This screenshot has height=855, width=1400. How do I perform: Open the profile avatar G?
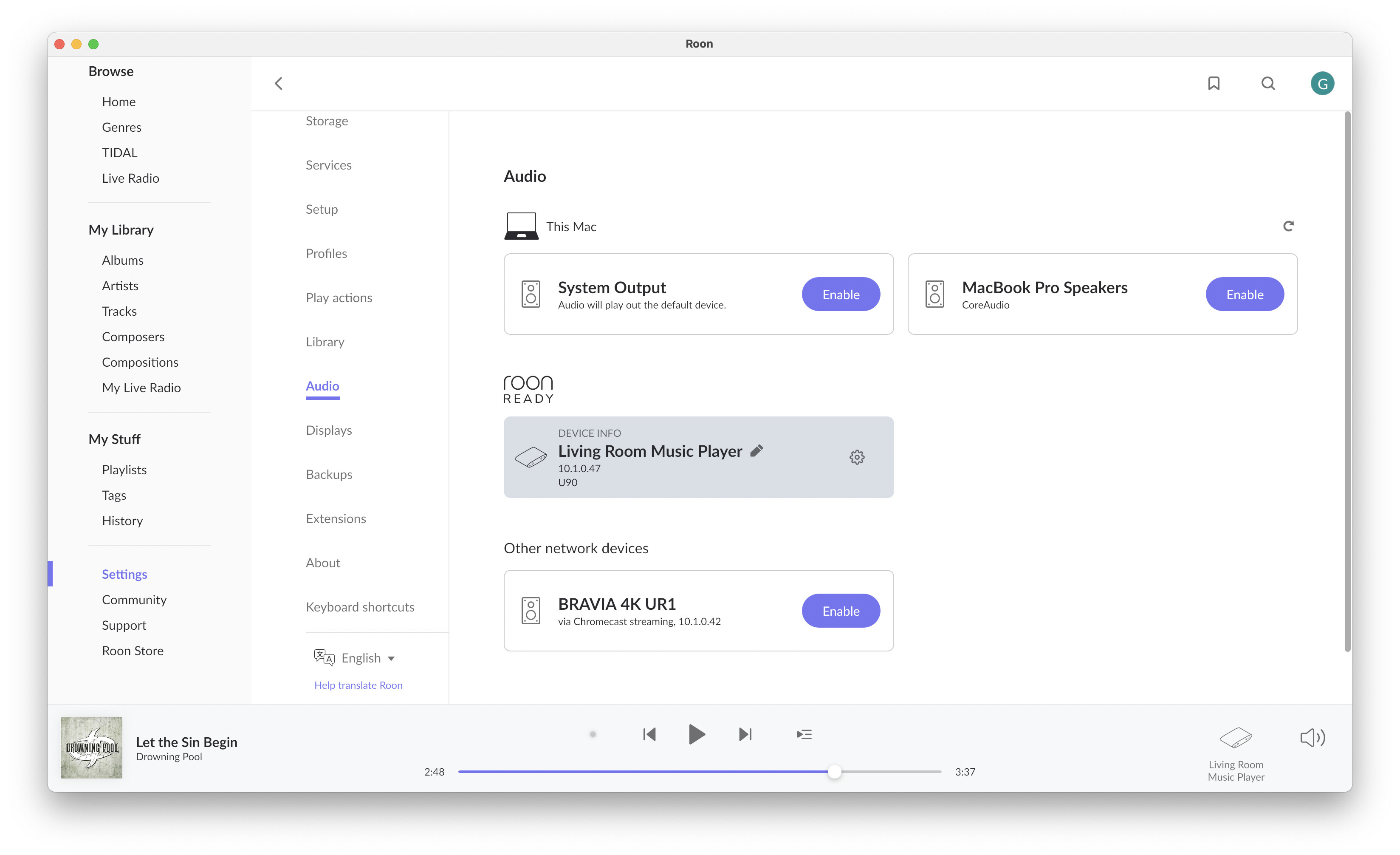(x=1322, y=84)
